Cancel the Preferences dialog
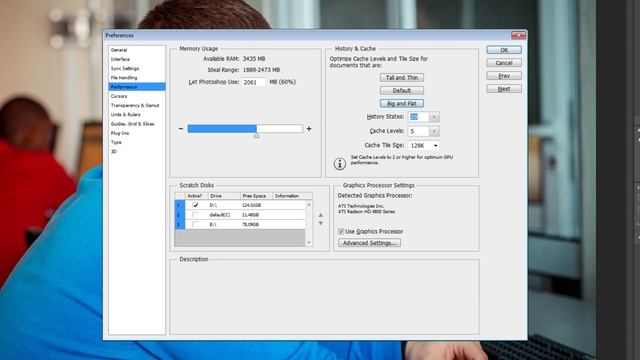The image size is (640, 360). [x=504, y=63]
